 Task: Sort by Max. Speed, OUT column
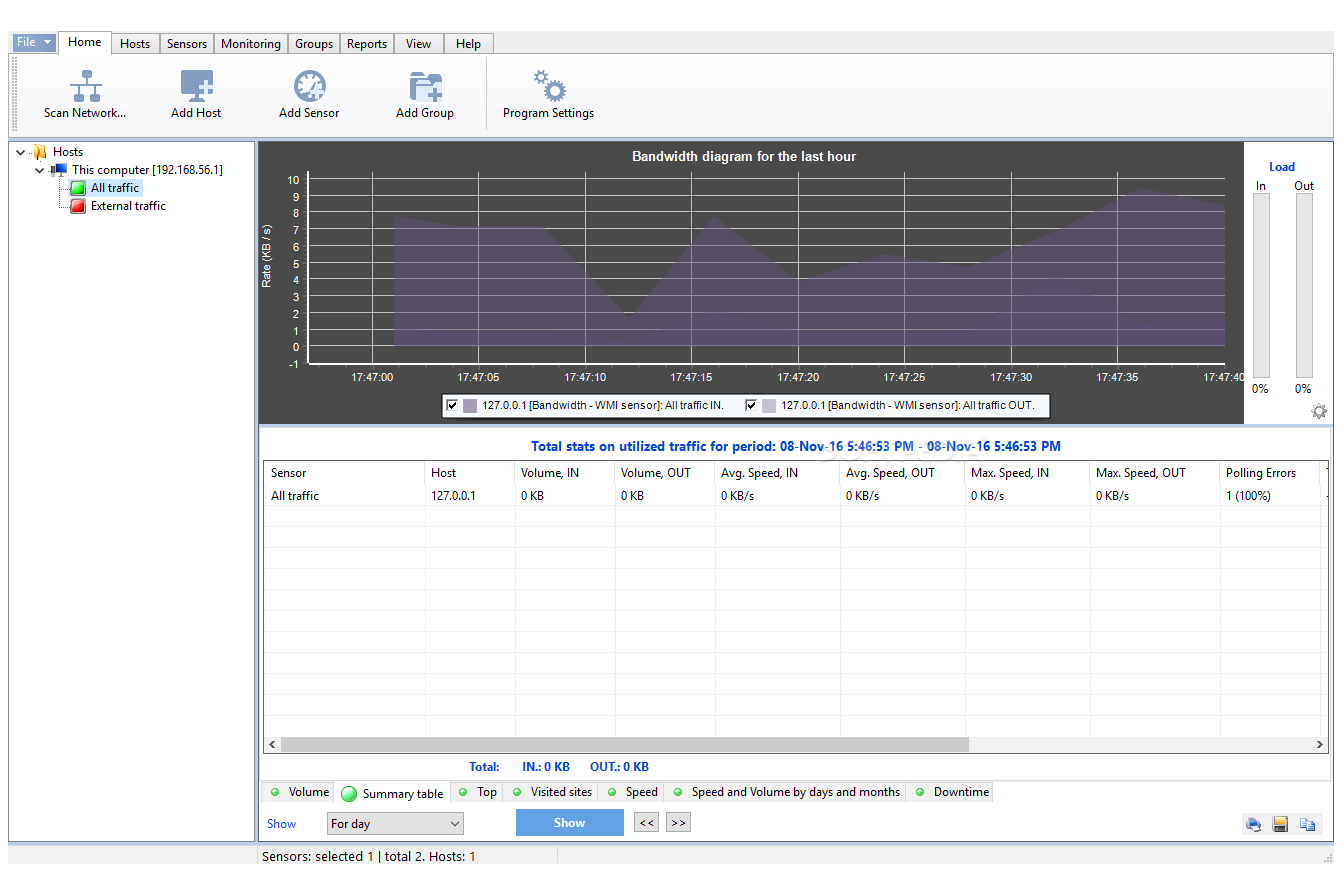coord(1155,473)
